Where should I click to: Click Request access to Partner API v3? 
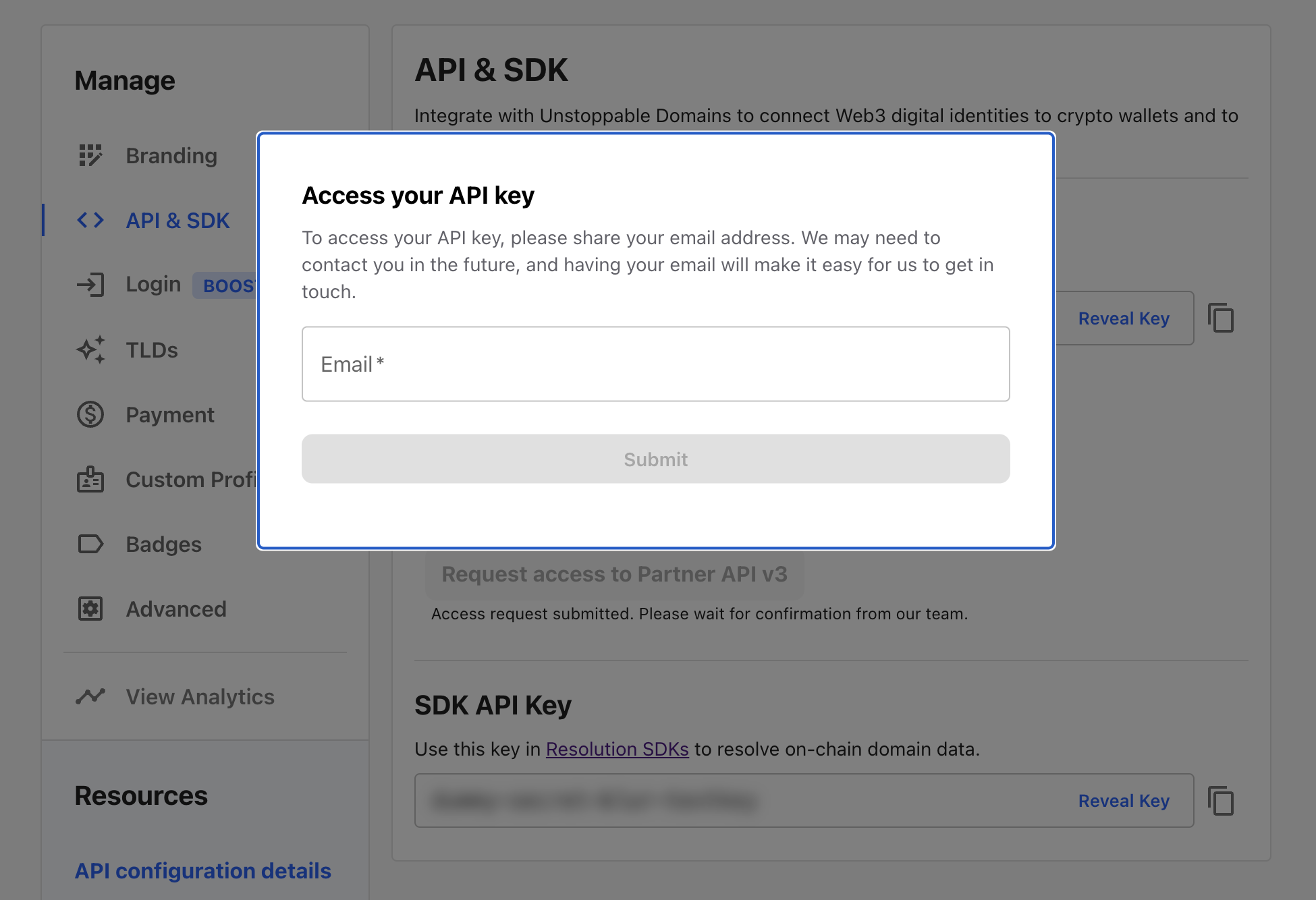(x=614, y=574)
